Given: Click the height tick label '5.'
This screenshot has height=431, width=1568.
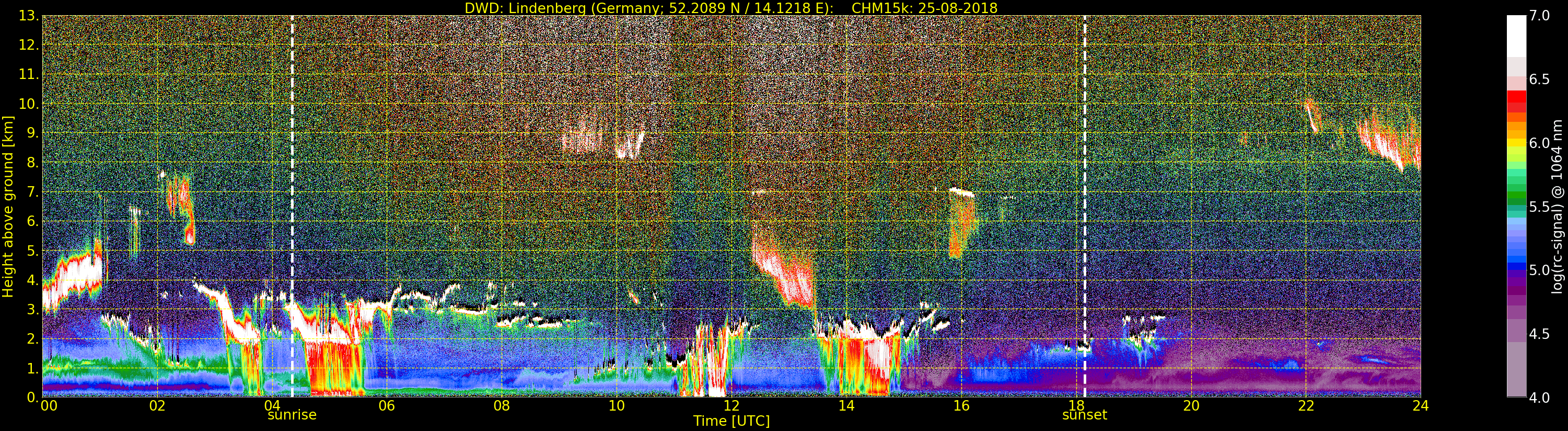Looking at the screenshot, I should click(x=32, y=251).
